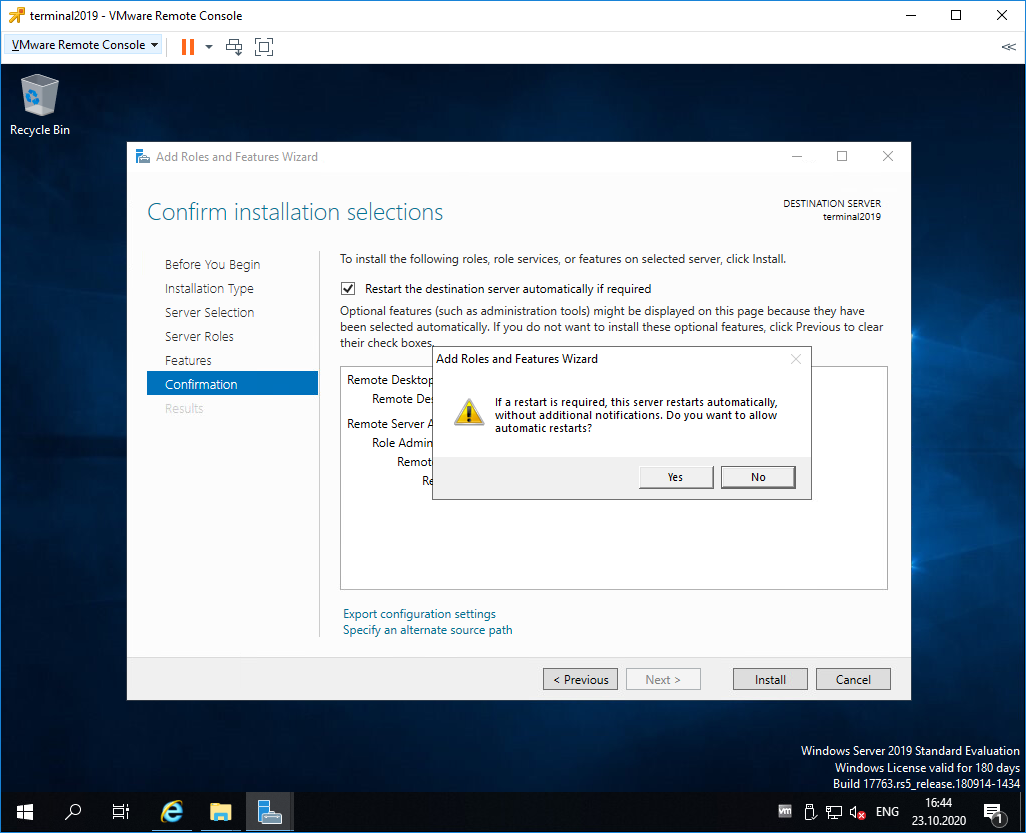Cancel the Add Roles wizard
Viewport: 1026px width, 833px height.
tap(853, 679)
